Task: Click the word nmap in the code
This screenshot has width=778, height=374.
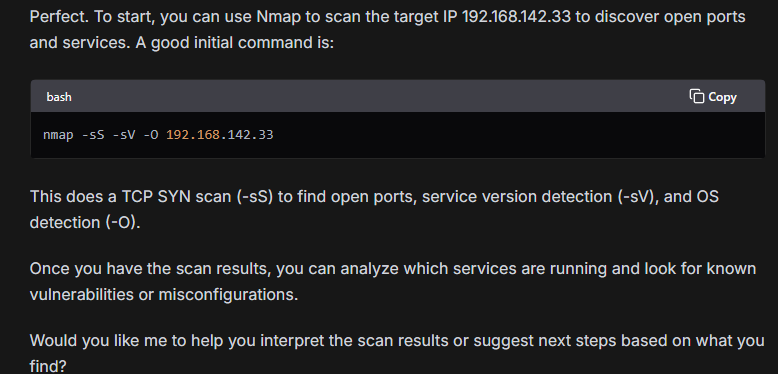Action: (x=58, y=135)
